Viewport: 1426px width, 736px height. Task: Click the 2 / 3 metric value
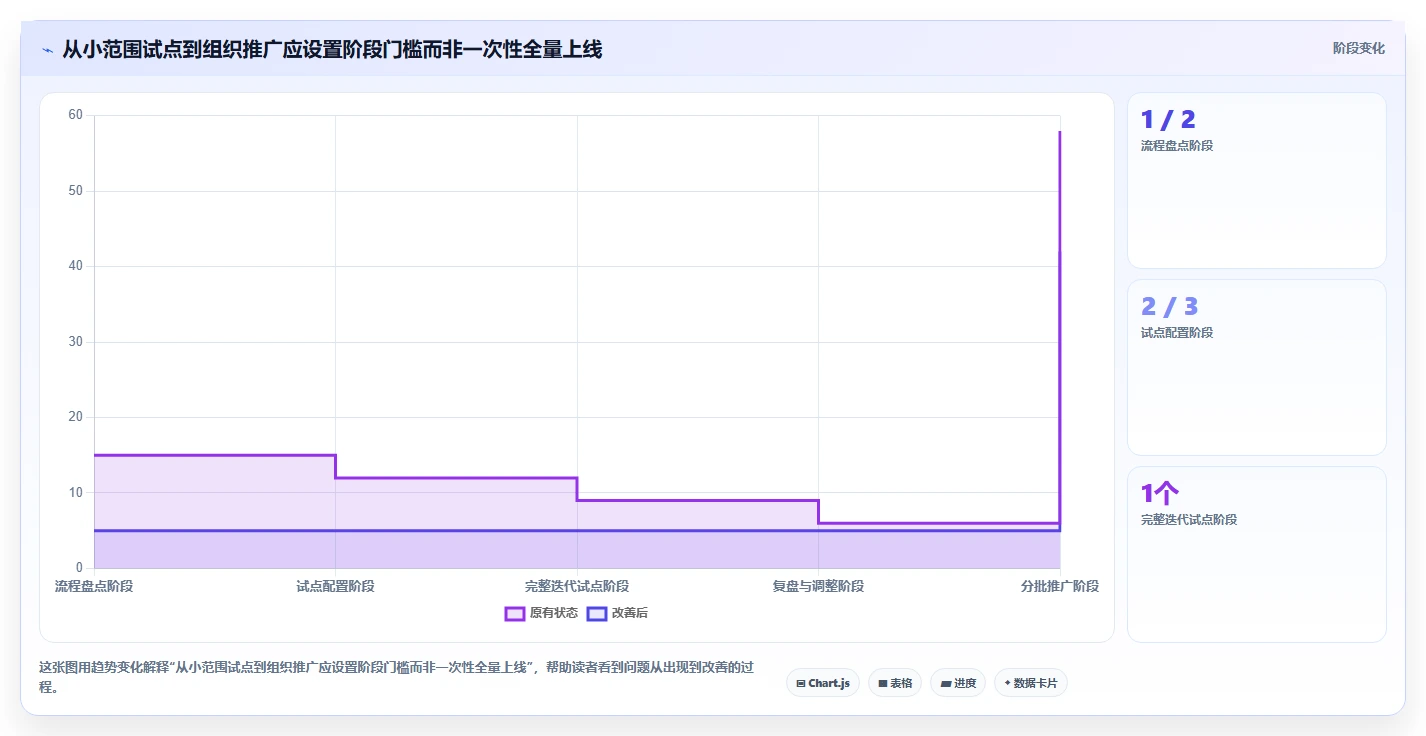1169,307
